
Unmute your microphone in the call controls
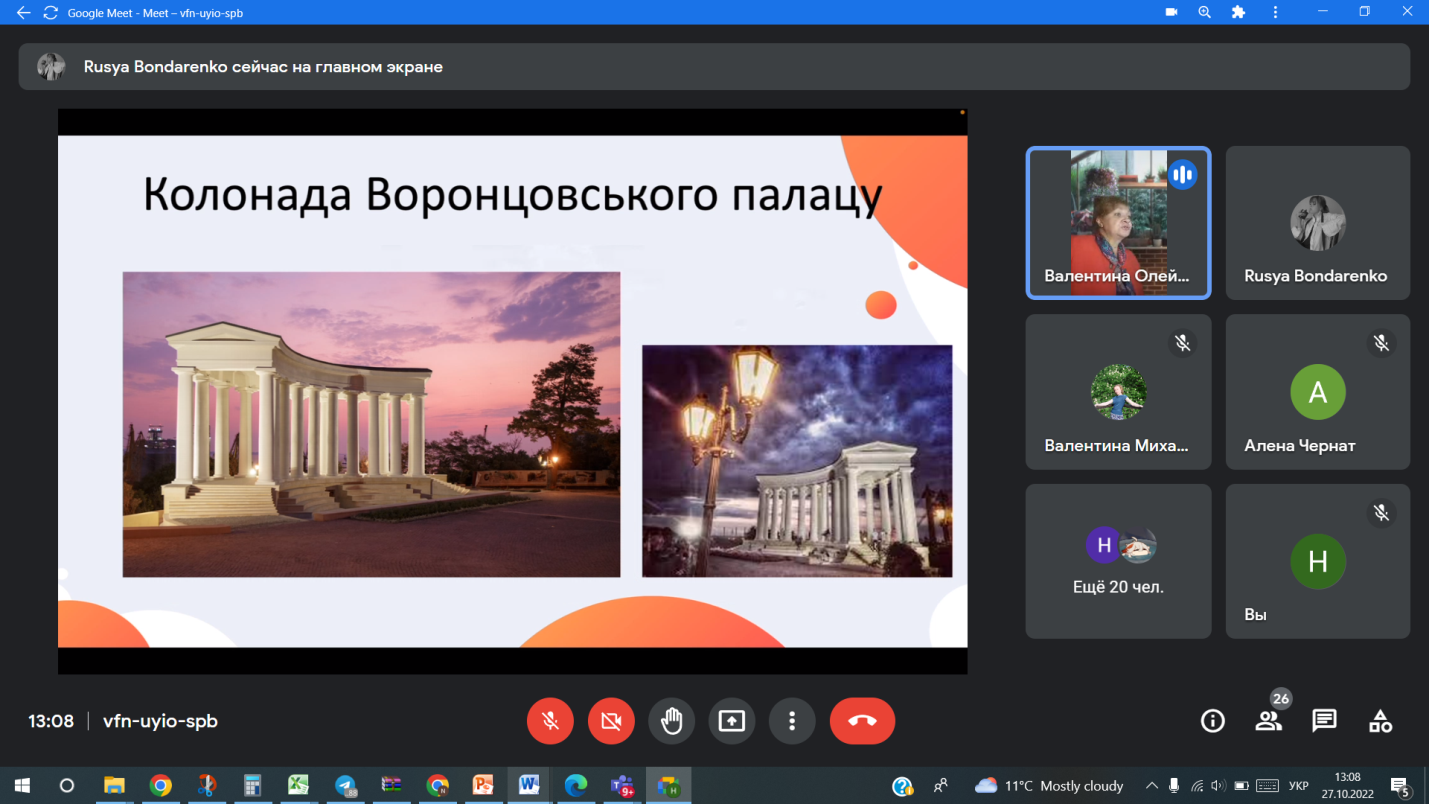tap(550, 721)
